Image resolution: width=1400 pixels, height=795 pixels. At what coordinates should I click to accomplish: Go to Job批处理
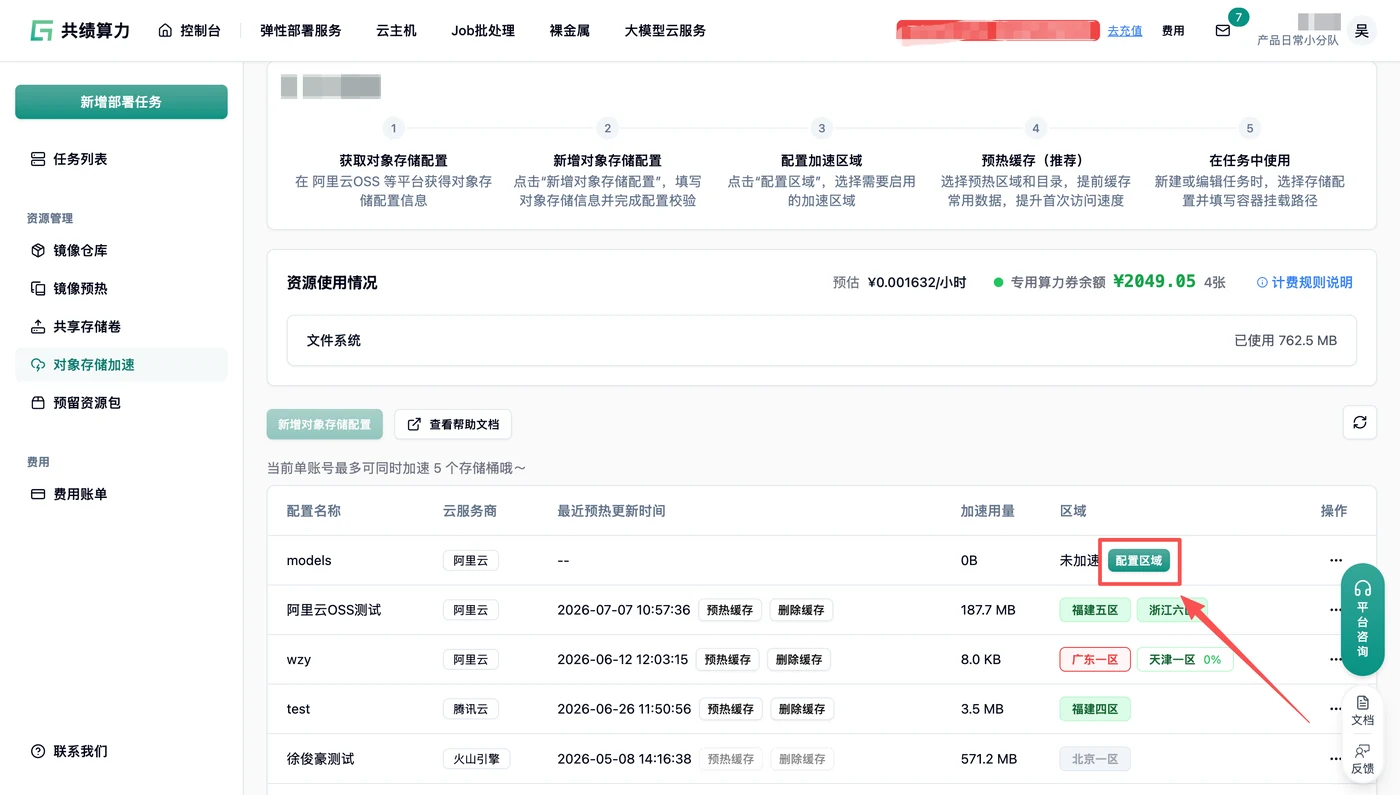(483, 31)
